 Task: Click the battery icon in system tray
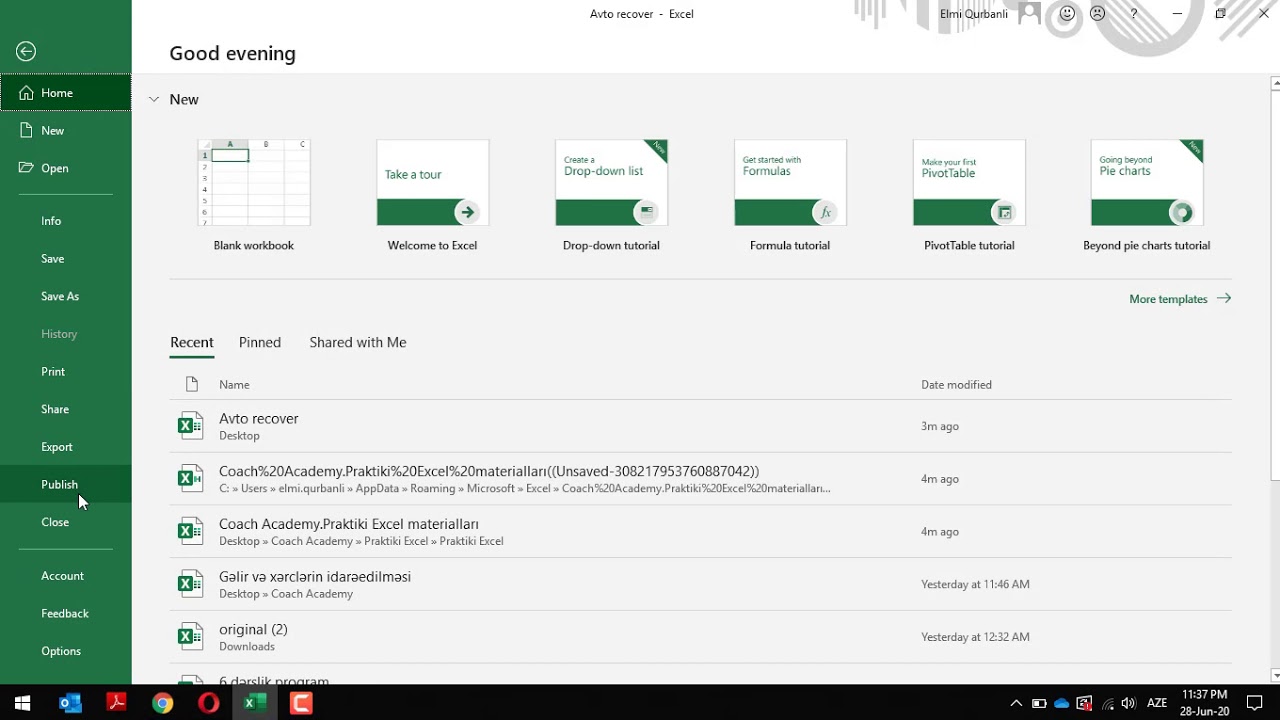(x=1039, y=703)
